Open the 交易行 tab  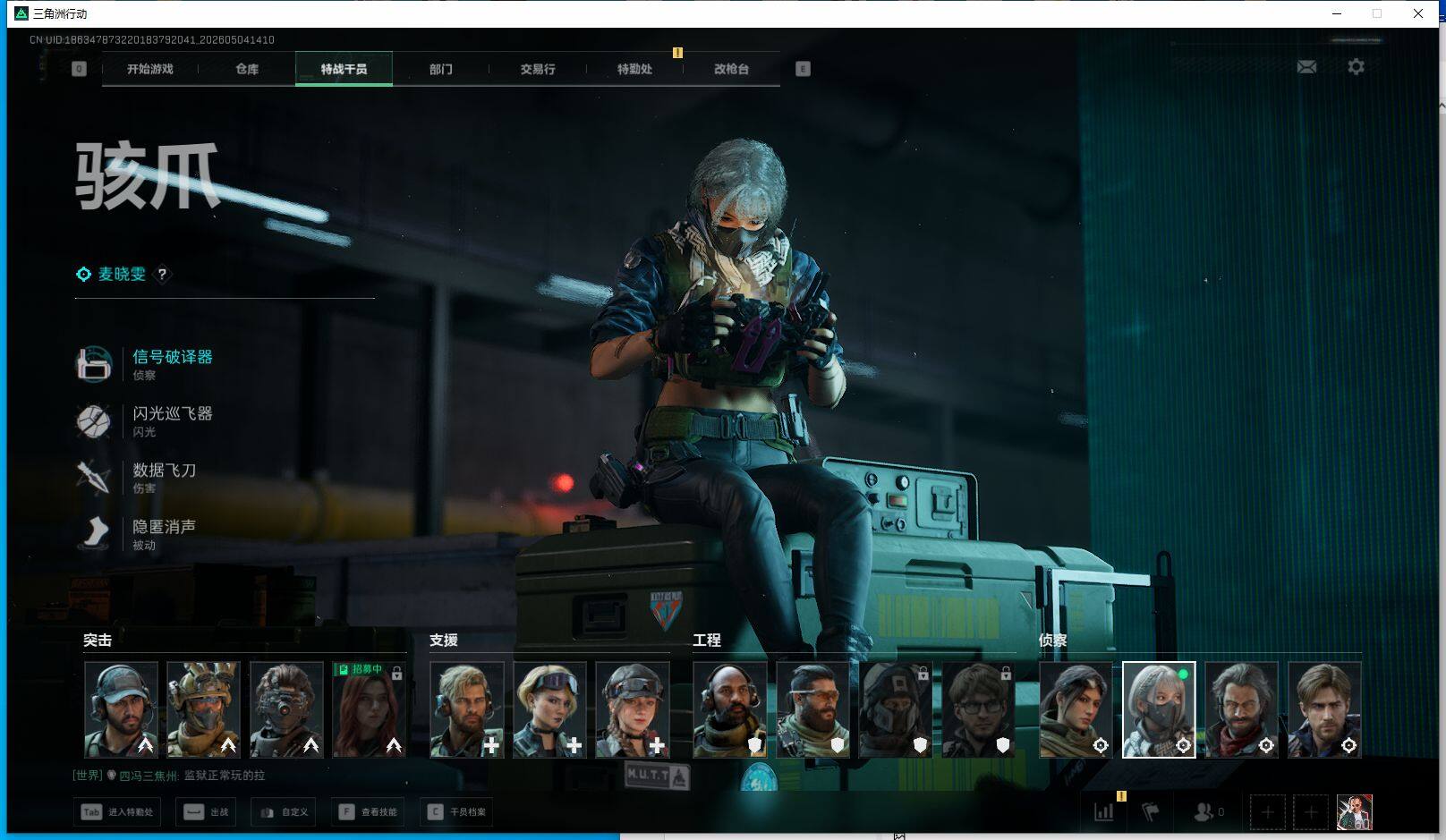tap(538, 69)
